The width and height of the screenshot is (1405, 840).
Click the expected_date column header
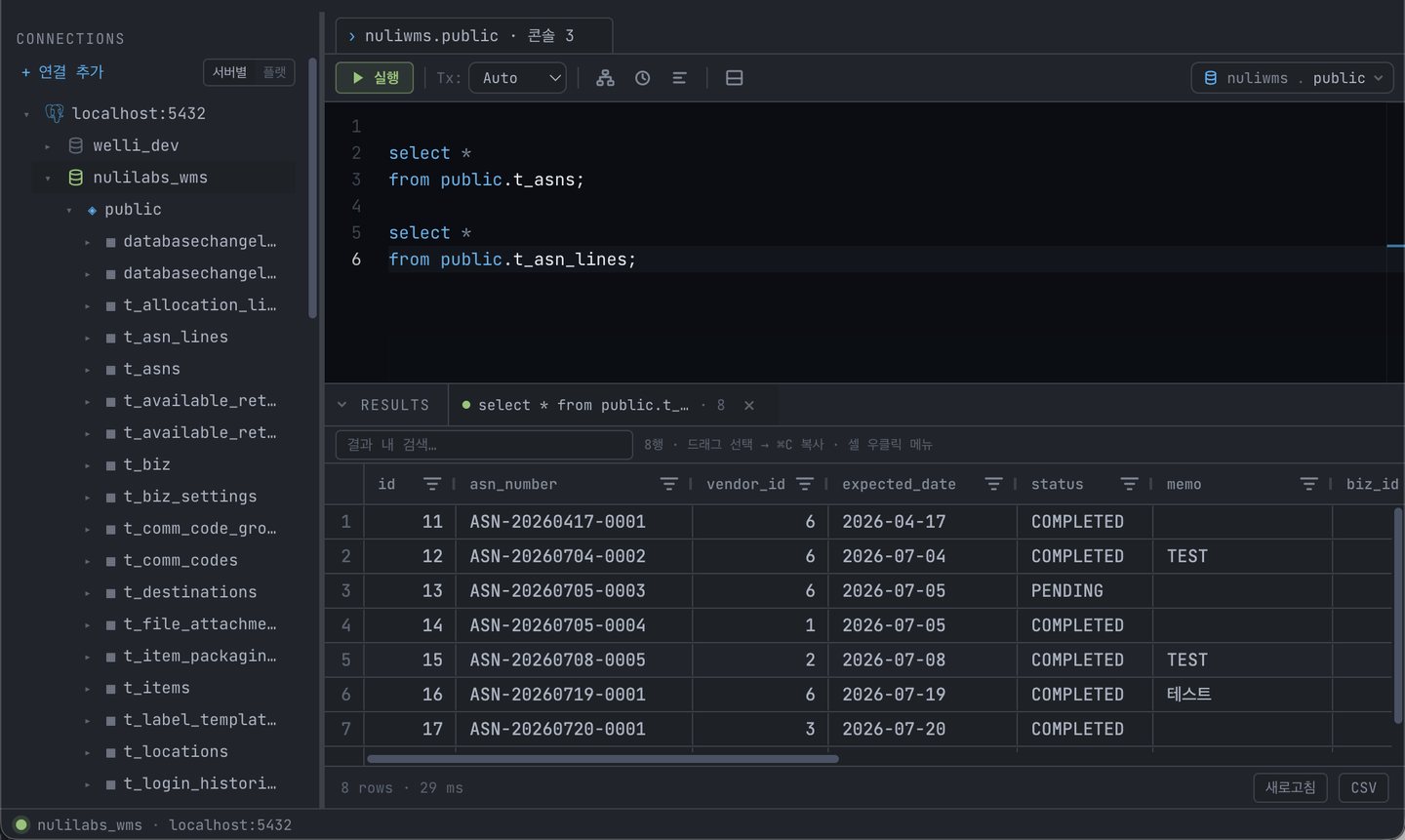pos(899,484)
